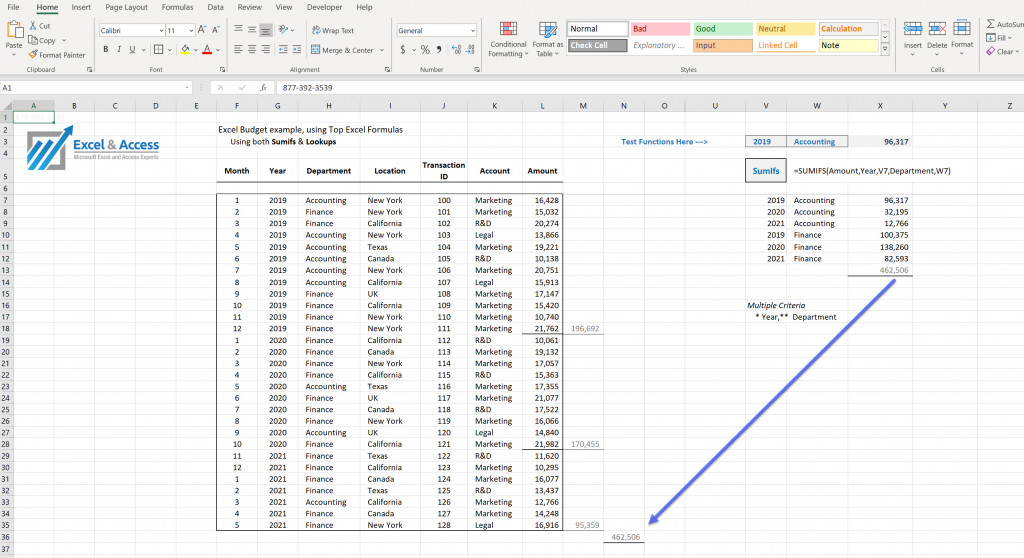Click the increase indent icon
This screenshot has height=558, width=1024.
(296, 50)
